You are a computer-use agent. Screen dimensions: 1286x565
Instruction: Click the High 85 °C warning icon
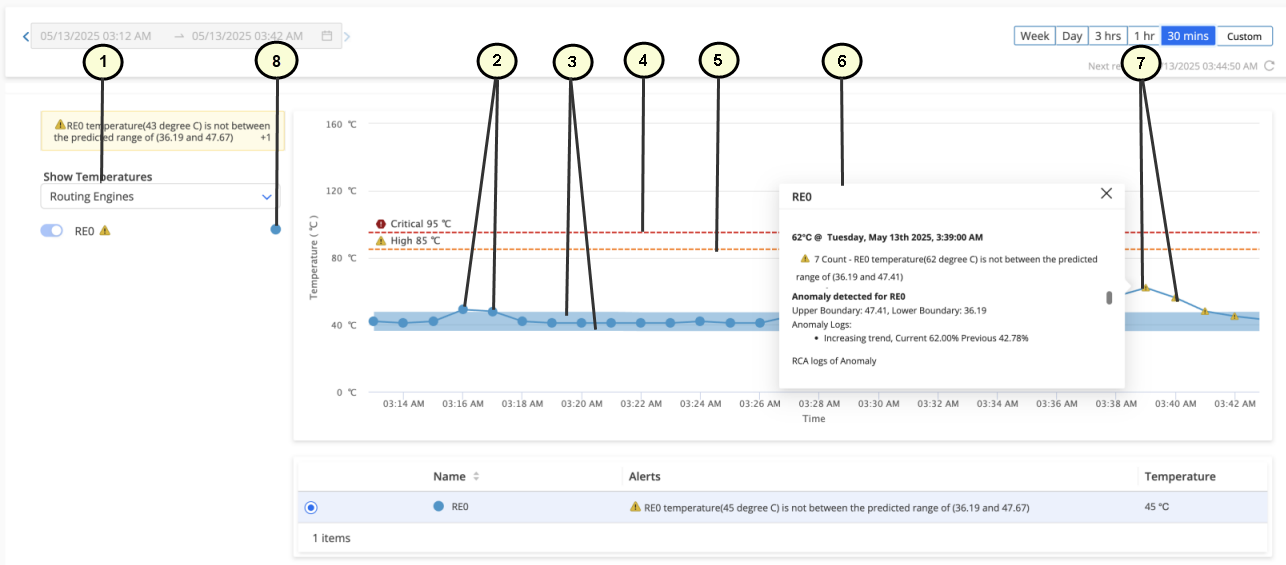[x=380, y=241]
